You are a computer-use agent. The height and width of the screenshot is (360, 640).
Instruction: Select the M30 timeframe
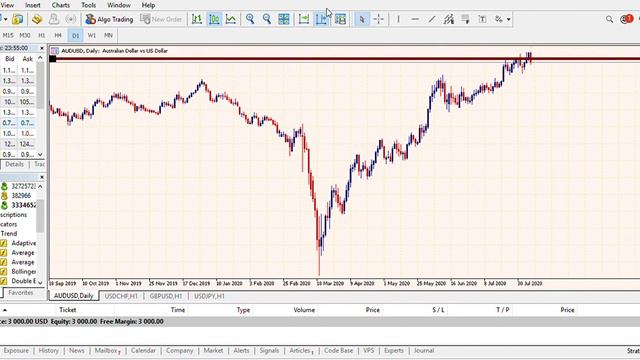pos(25,36)
